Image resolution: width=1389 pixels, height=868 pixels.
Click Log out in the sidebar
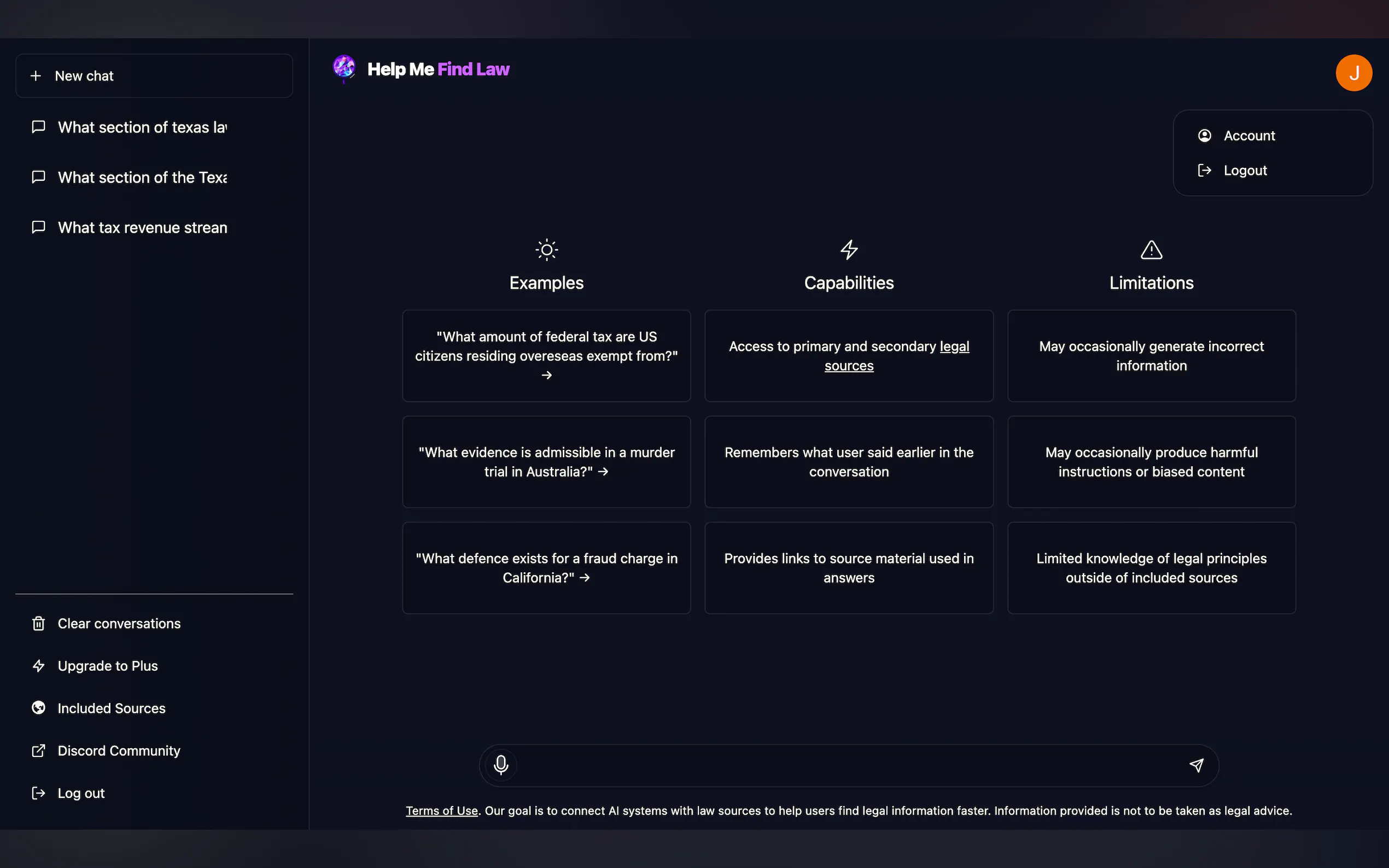click(81, 793)
